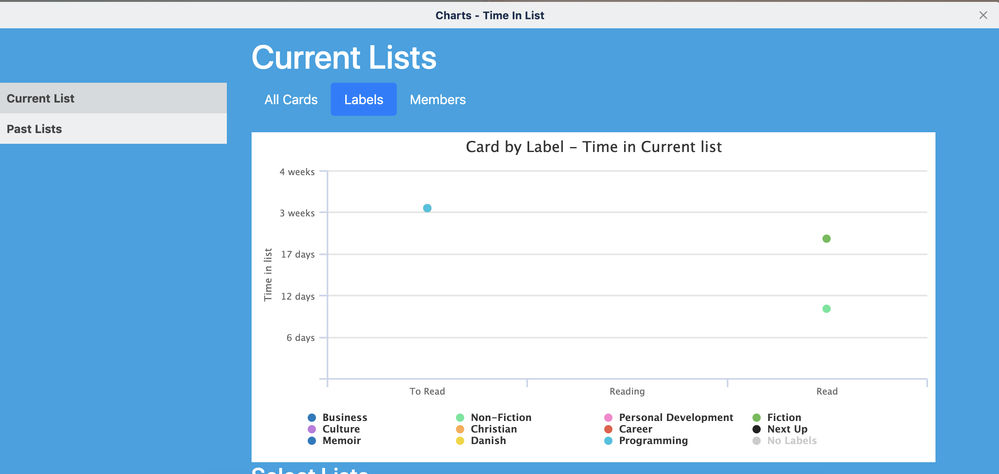Toggle the Danish legend entry
Viewport: 999px width, 474px height.
[x=481, y=441]
